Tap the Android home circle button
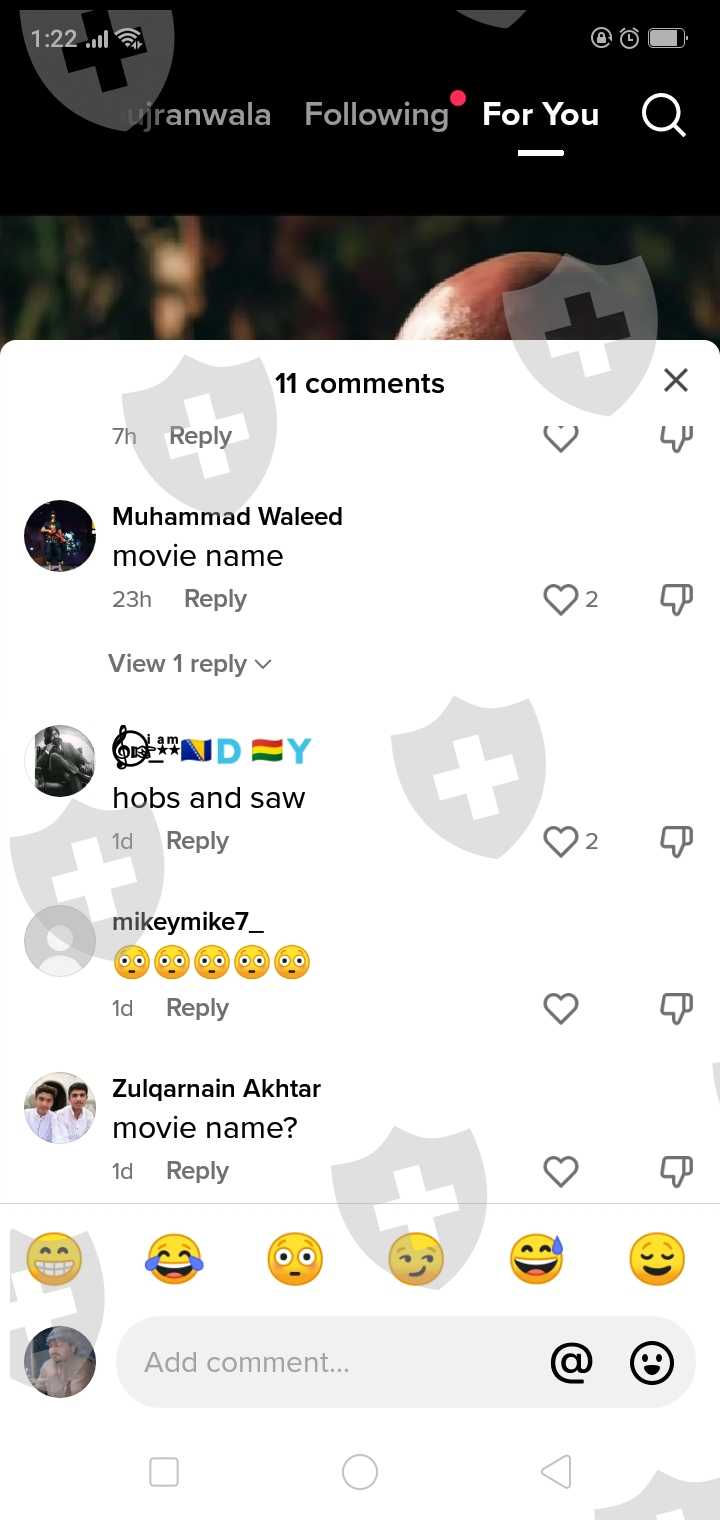Viewport: 720px width, 1520px height. pos(360,1472)
